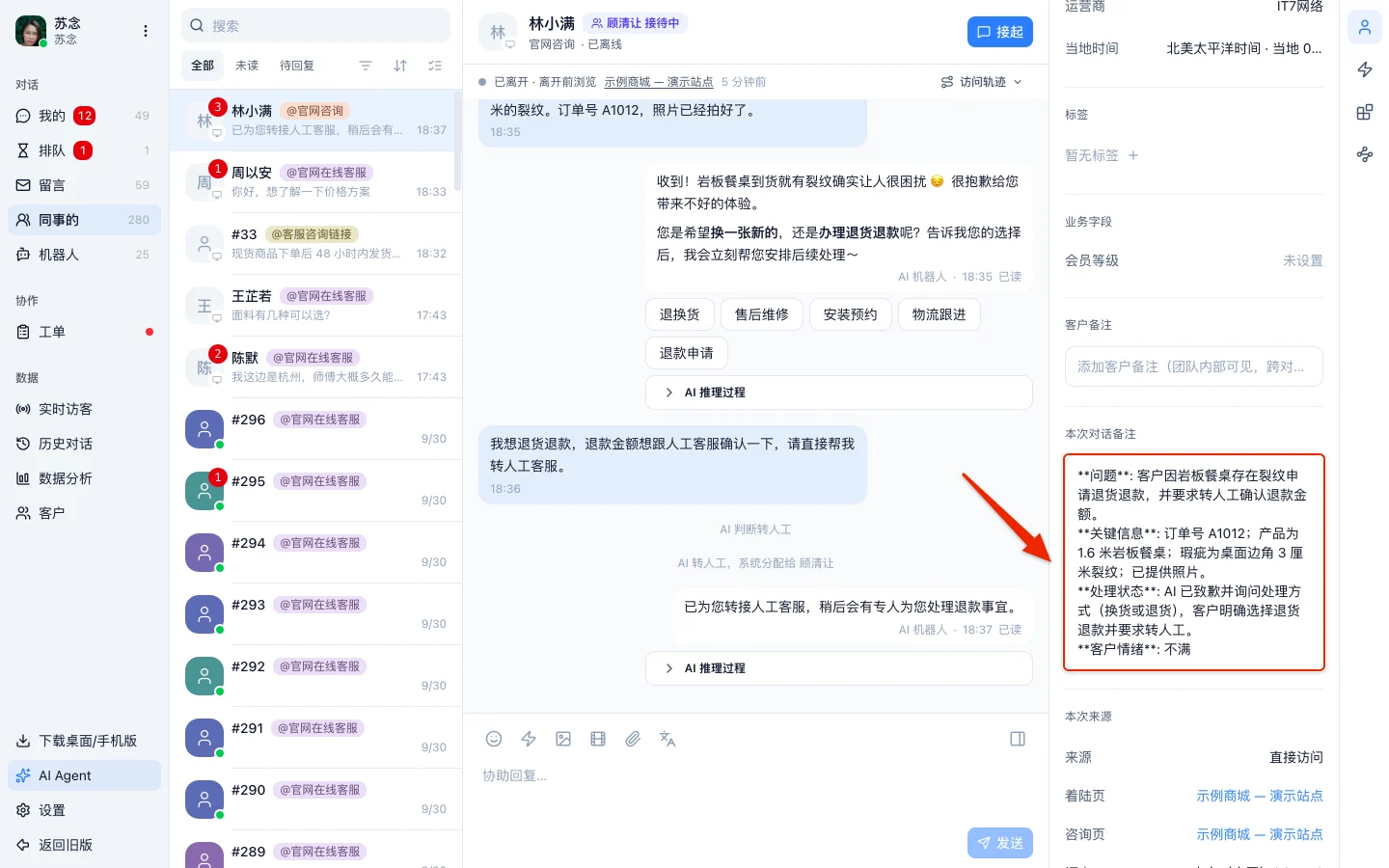Screen dimensions: 1389x868
Task: Open the customer profile icon in right rail
Action: pyautogui.click(x=1365, y=27)
